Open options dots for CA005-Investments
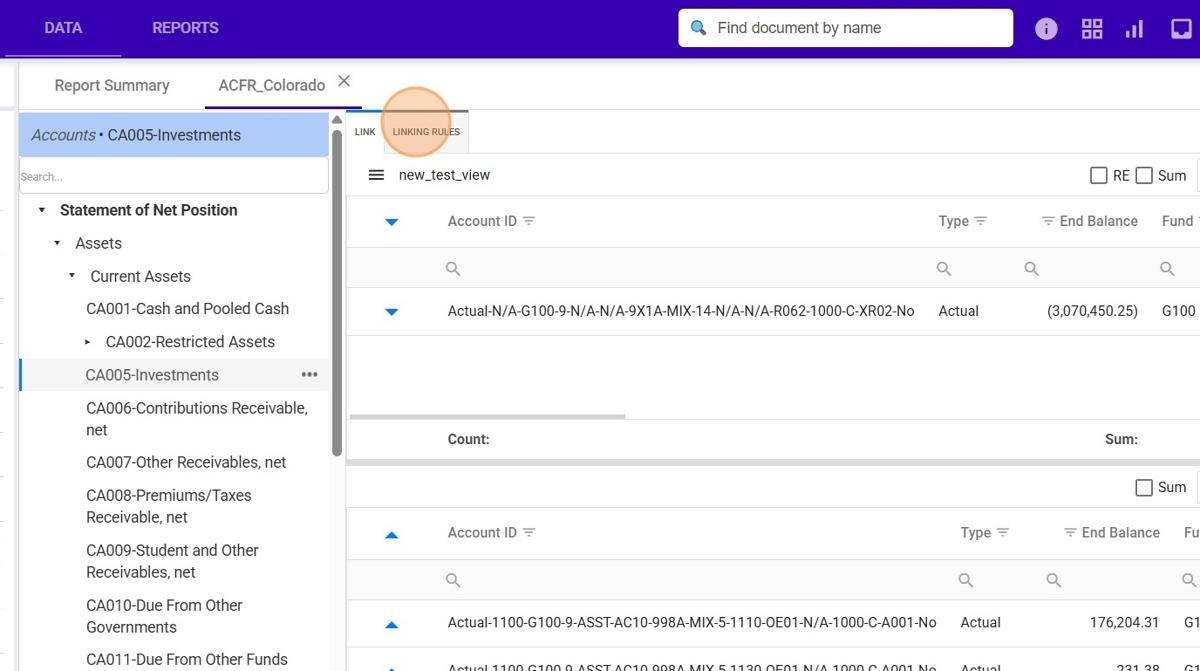 click(309, 375)
